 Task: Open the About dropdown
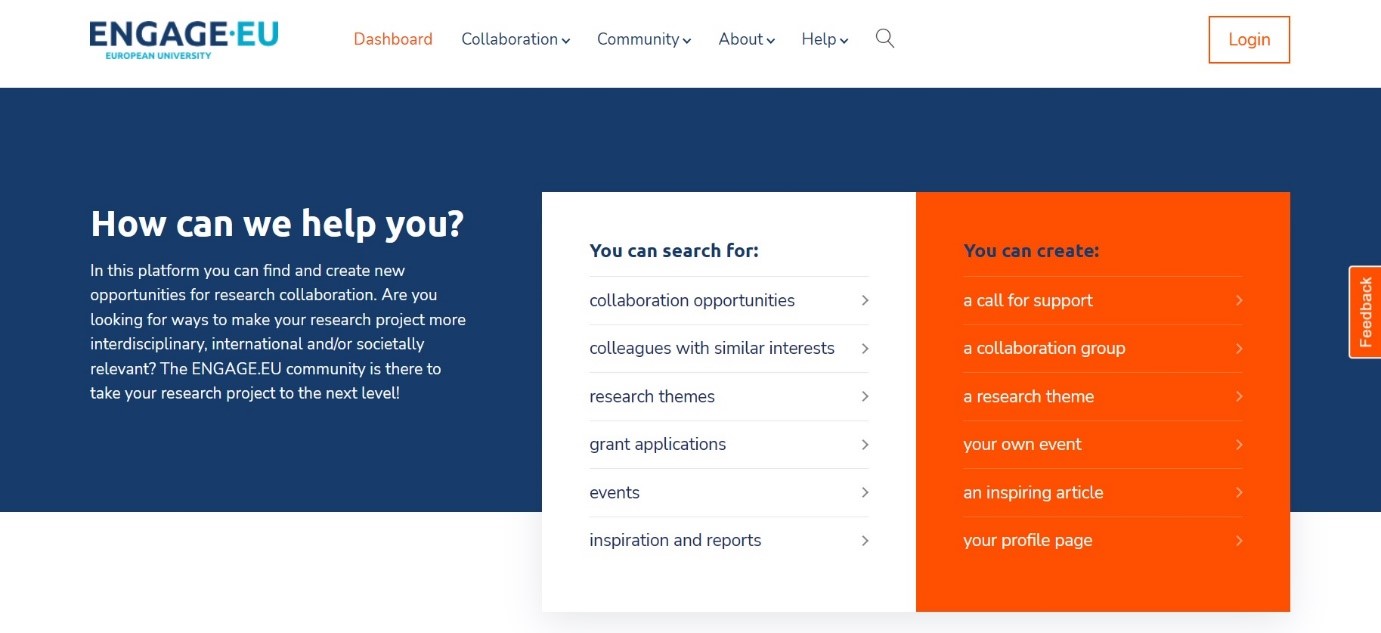click(745, 39)
